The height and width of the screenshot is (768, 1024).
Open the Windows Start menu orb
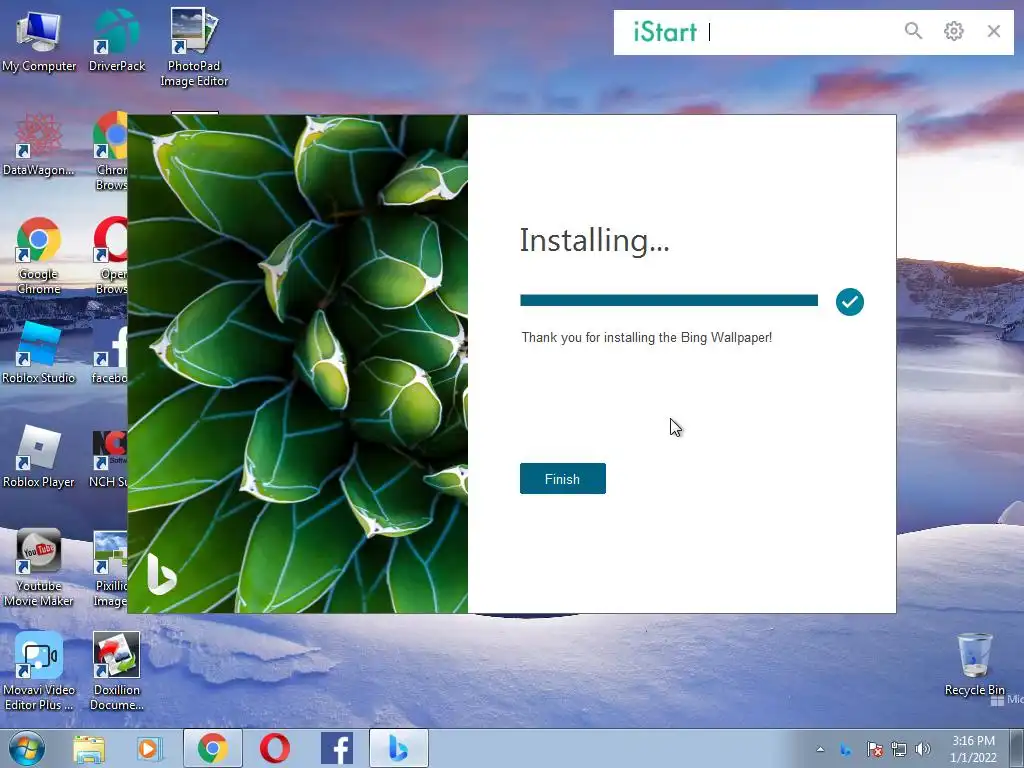coord(27,748)
